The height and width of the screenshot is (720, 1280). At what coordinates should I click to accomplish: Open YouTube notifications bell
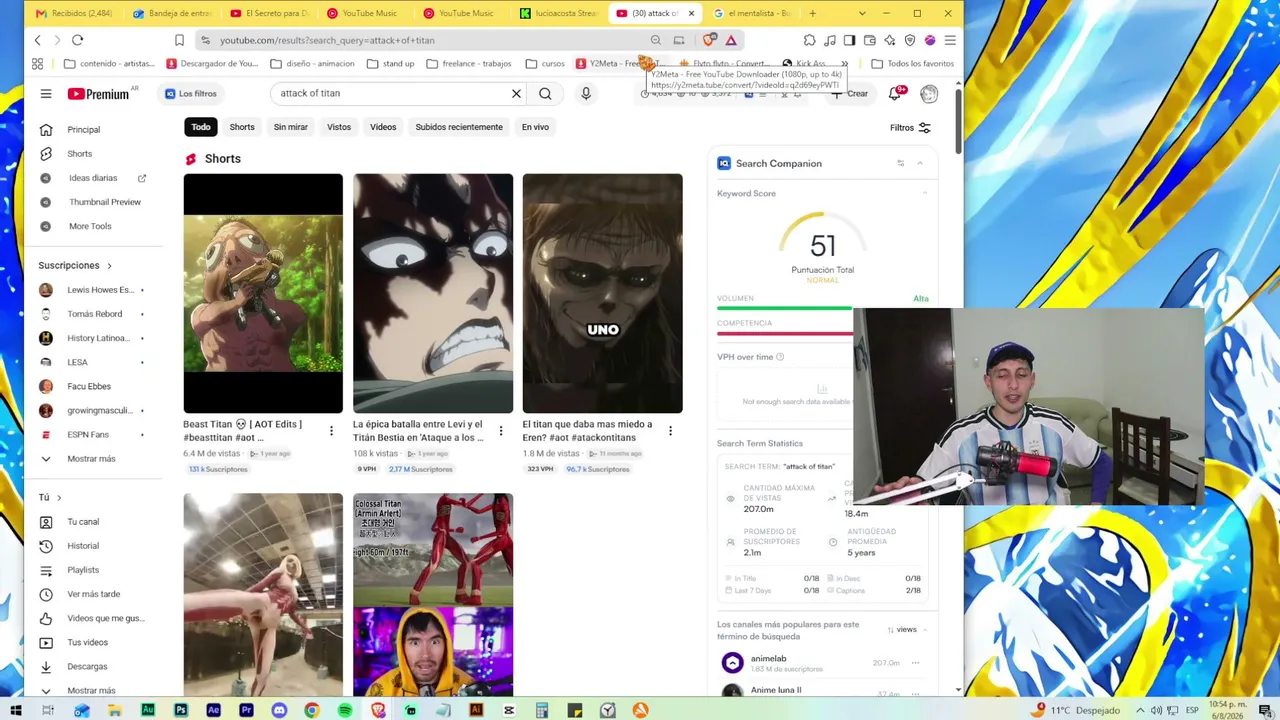tap(895, 93)
